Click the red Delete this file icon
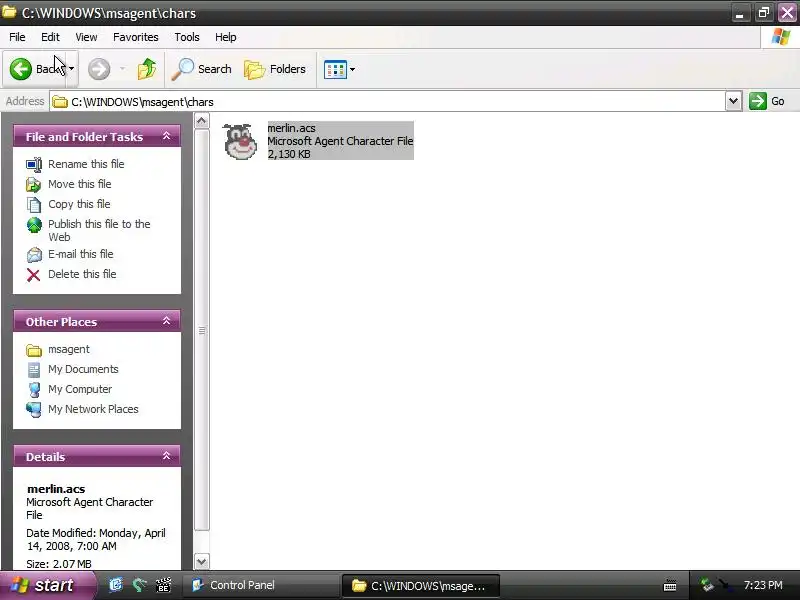The width and height of the screenshot is (800, 600). (34, 275)
